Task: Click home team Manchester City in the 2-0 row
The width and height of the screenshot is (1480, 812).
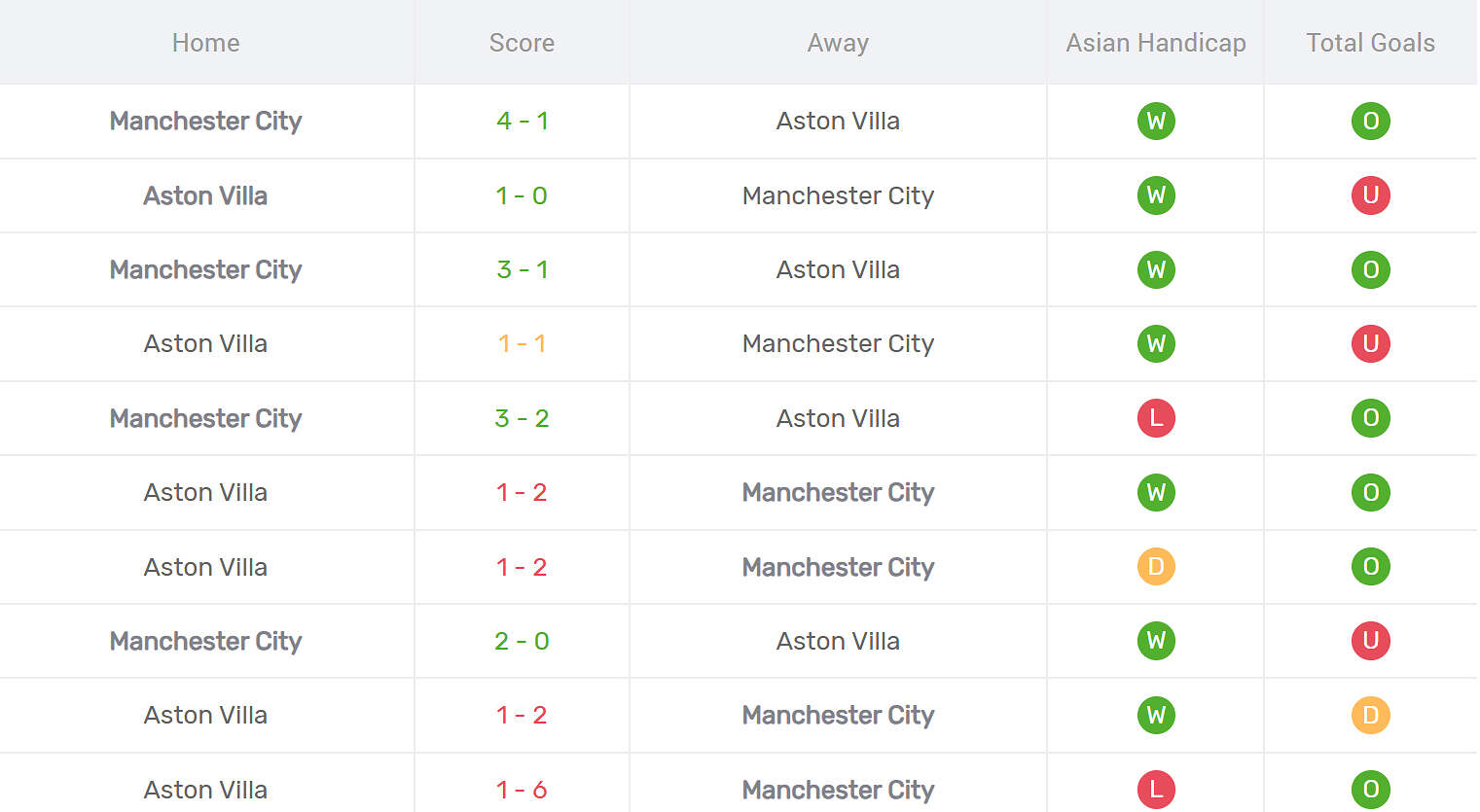Action: point(205,641)
